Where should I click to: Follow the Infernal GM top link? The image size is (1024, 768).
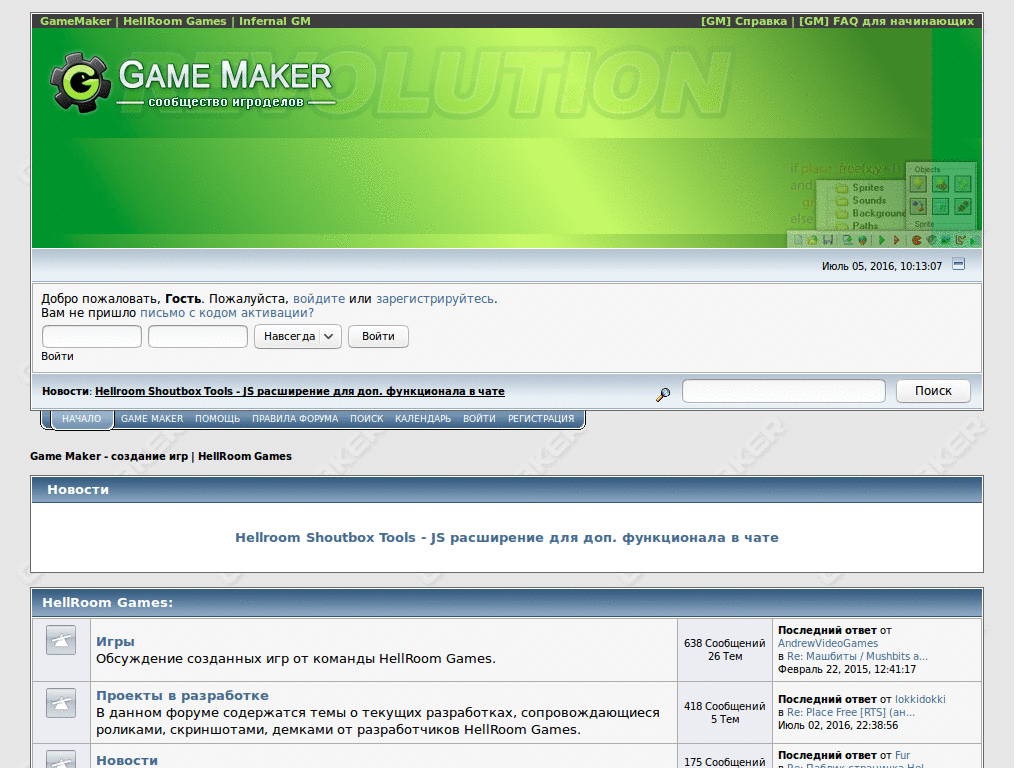tap(274, 21)
